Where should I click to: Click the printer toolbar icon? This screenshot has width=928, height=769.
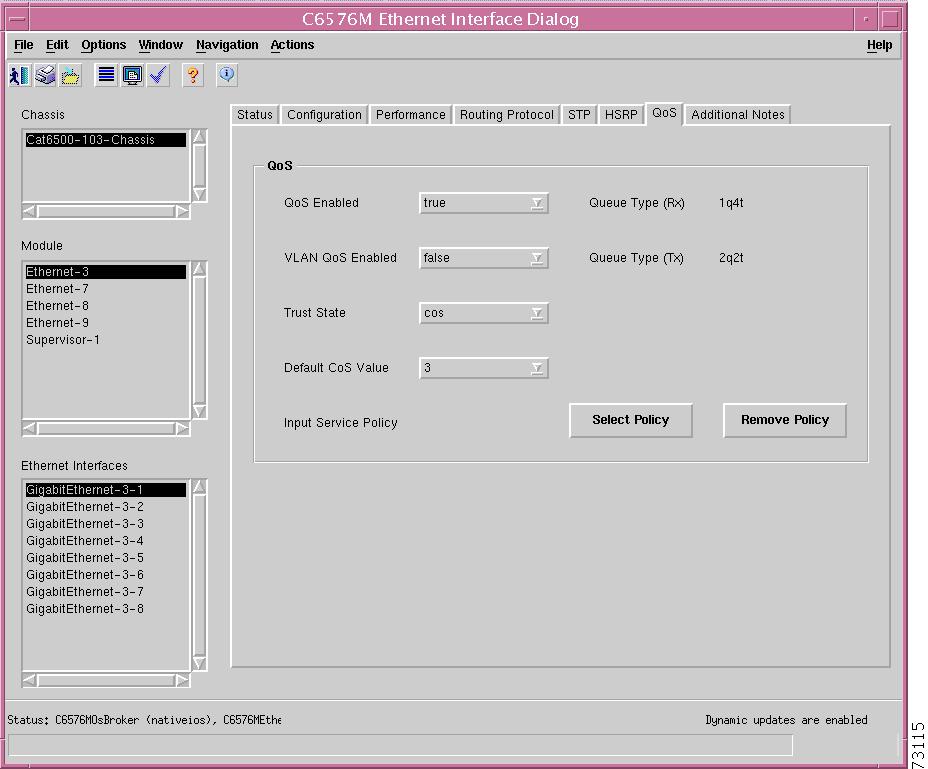pyautogui.click(x=45, y=75)
